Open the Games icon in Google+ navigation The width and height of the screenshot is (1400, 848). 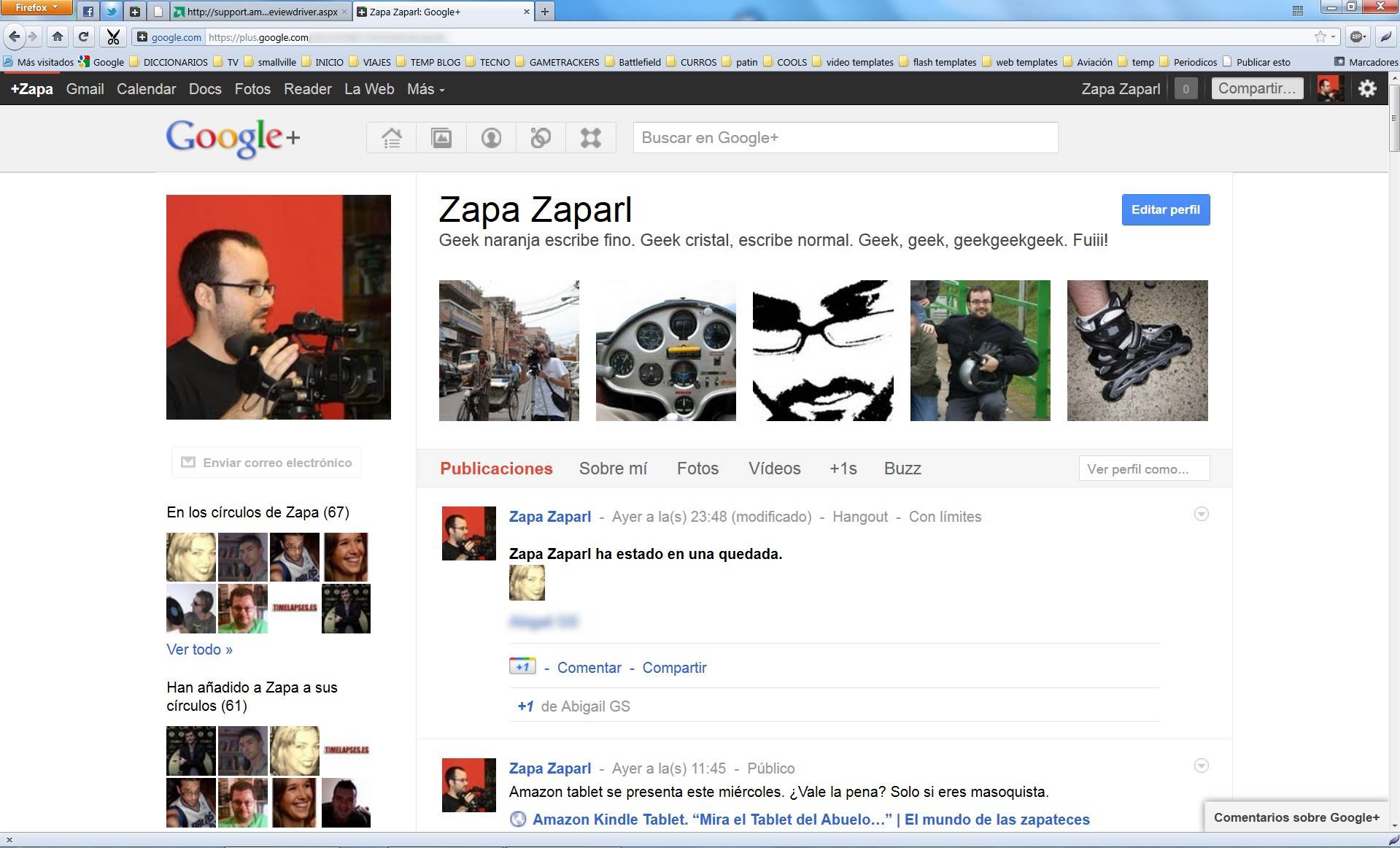point(590,138)
